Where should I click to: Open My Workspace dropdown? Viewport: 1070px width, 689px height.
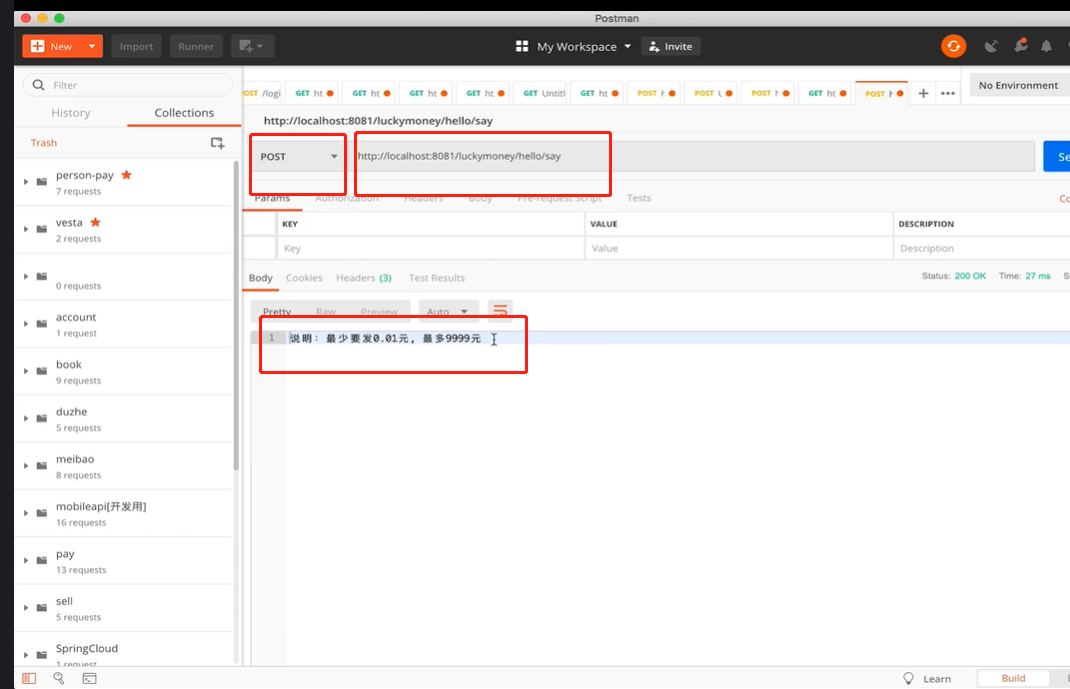click(628, 46)
